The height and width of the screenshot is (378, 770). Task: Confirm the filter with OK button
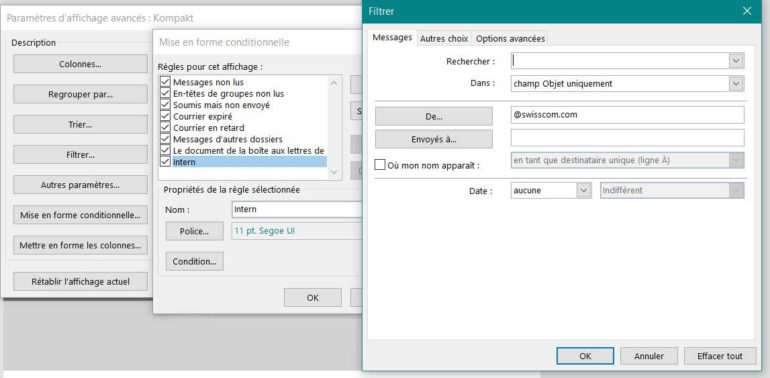pyautogui.click(x=585, y=356)
